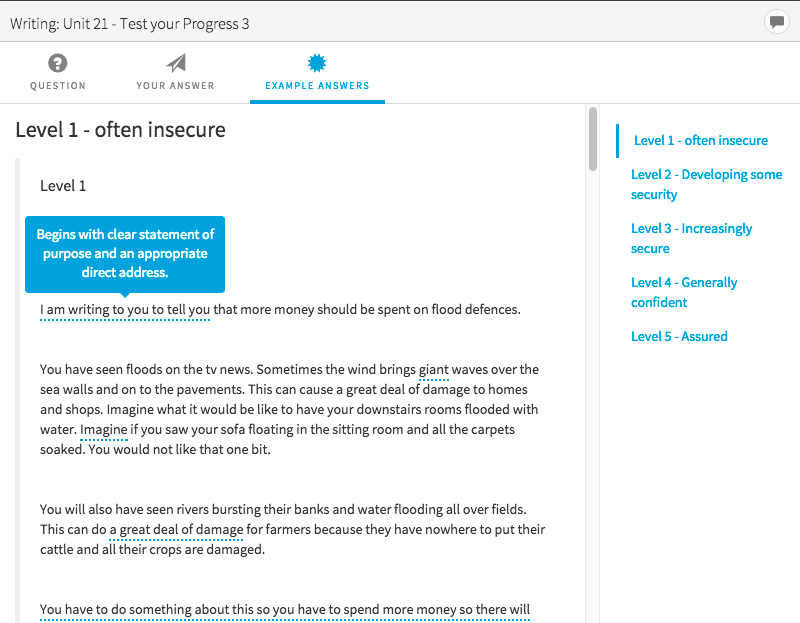Open Level 3 - Increasingly secure link

[691, 238]
